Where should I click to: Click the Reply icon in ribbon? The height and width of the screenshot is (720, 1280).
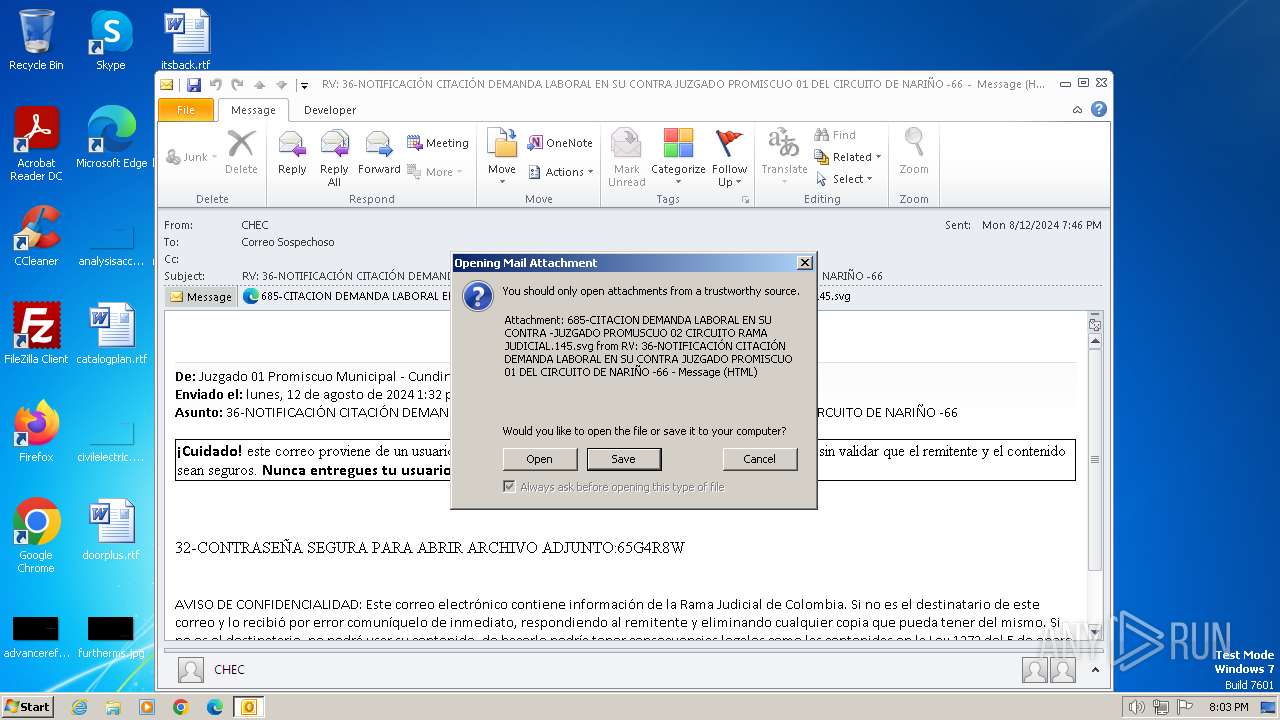pos(292,153)
